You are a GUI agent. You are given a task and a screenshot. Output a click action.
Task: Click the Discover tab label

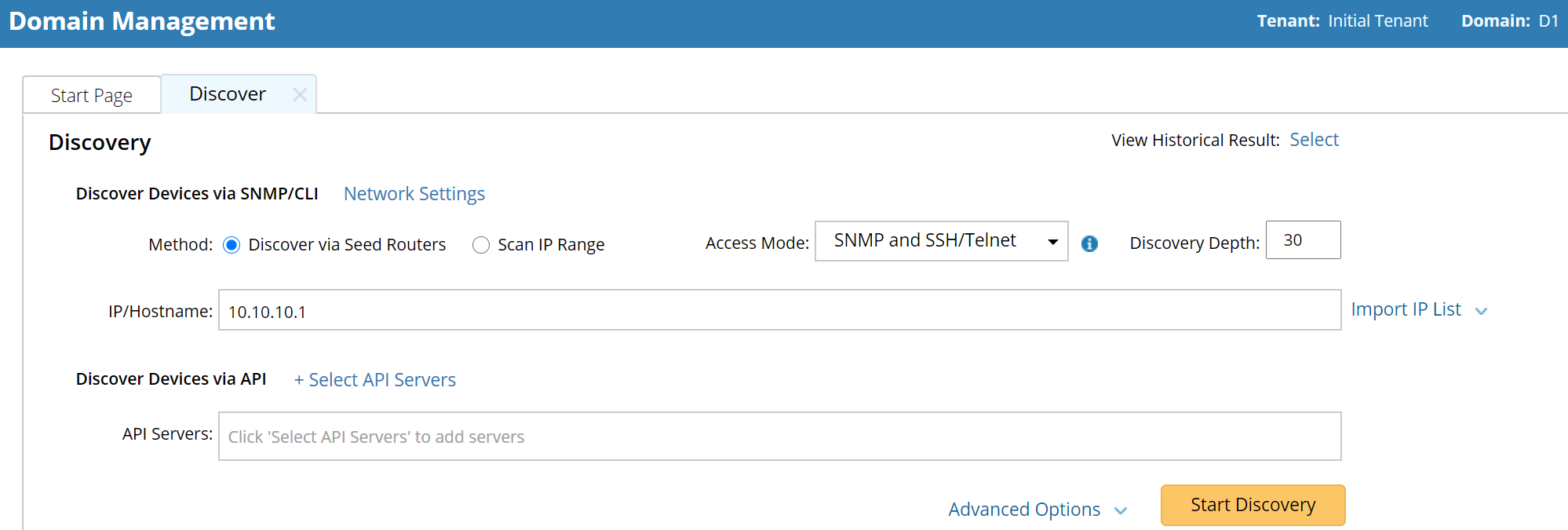point(228,94)
